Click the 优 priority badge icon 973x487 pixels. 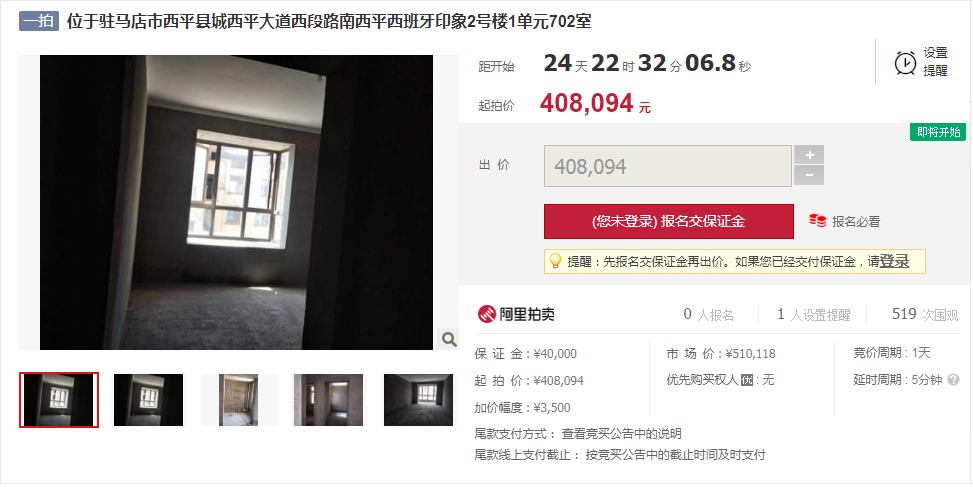click(x=747, y=380)
